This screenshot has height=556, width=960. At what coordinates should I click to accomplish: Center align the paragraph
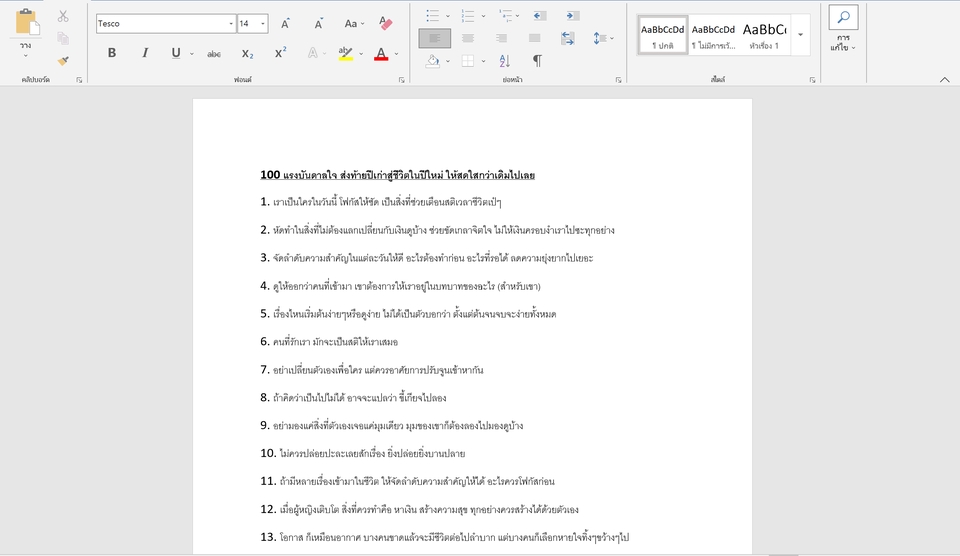468,38
